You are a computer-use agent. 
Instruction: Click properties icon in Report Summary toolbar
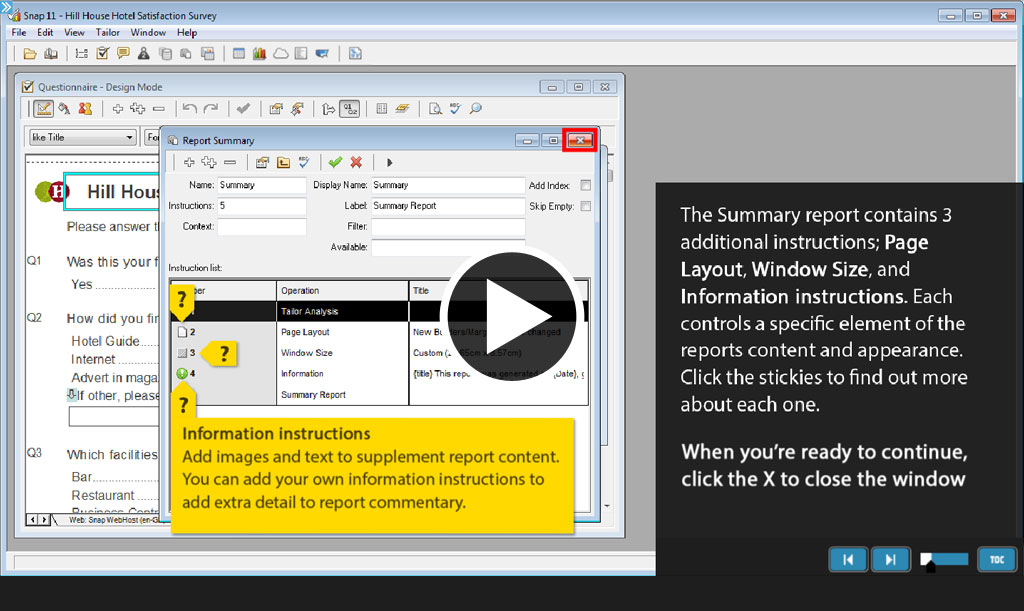click(263, 162)
